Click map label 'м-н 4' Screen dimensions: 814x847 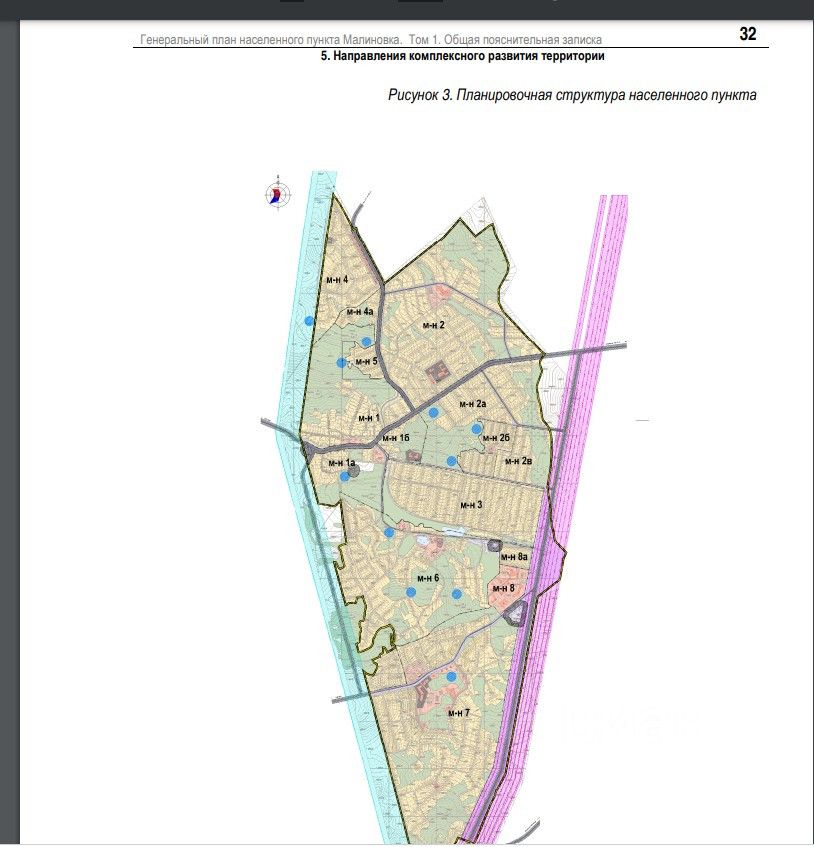point(337,279)
